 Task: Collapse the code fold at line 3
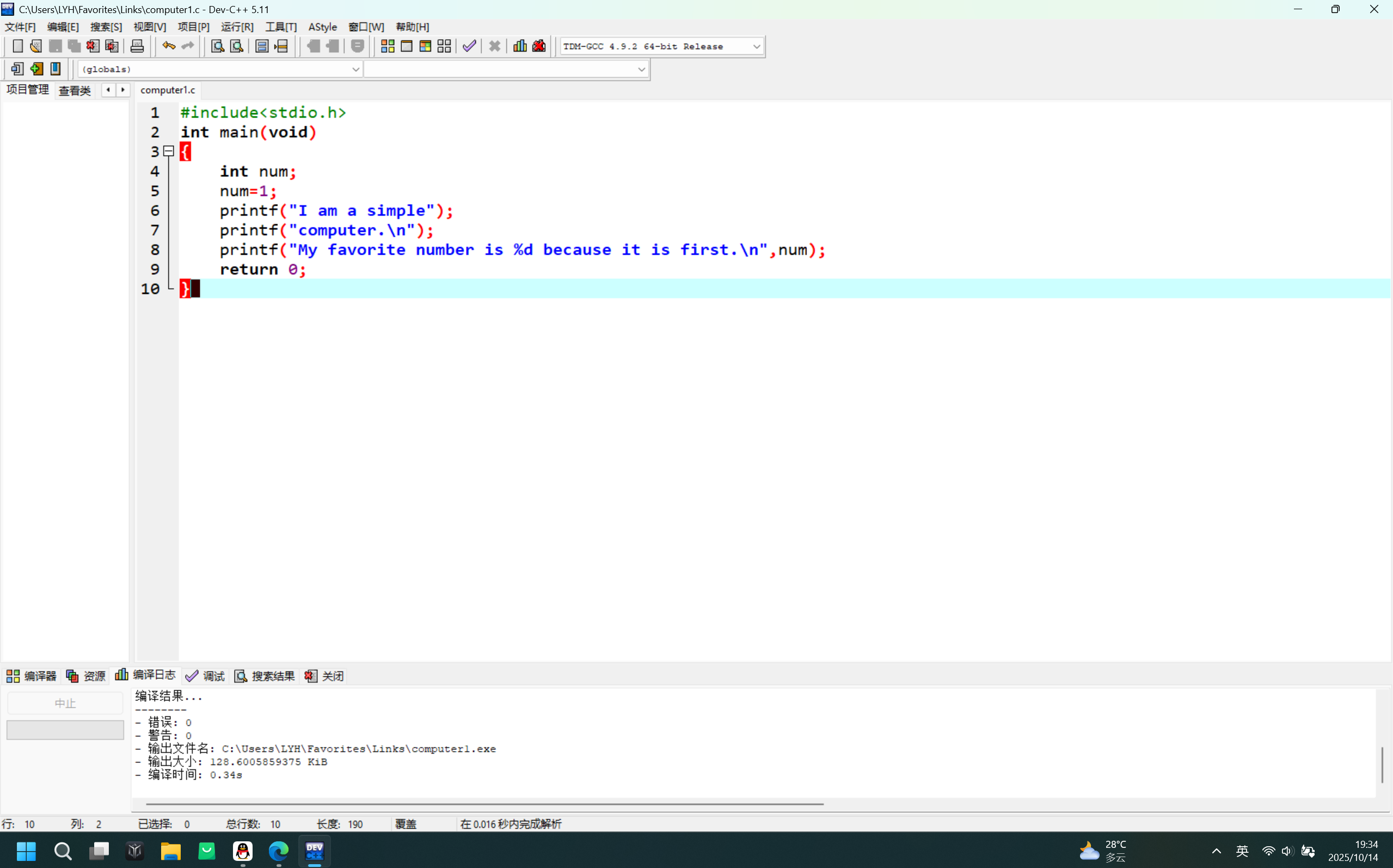click(x=168, y=151)
